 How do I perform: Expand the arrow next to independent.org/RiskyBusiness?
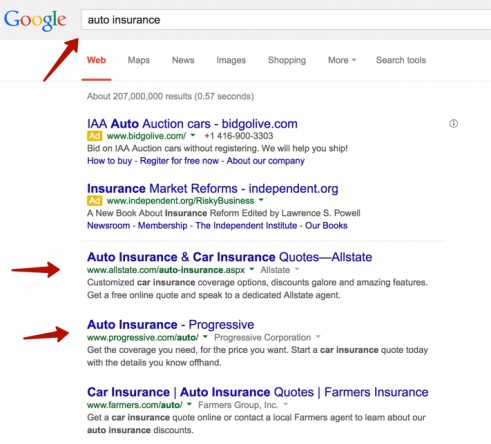261,200
